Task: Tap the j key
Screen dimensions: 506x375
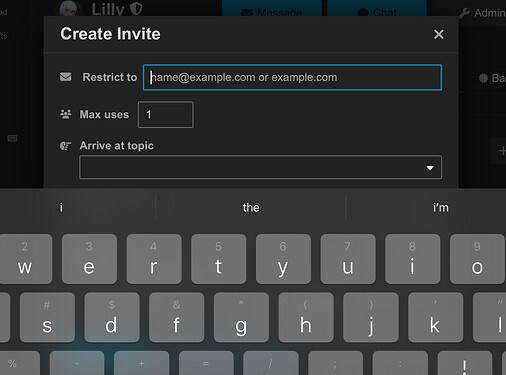Action: click(x=371, y=317)
